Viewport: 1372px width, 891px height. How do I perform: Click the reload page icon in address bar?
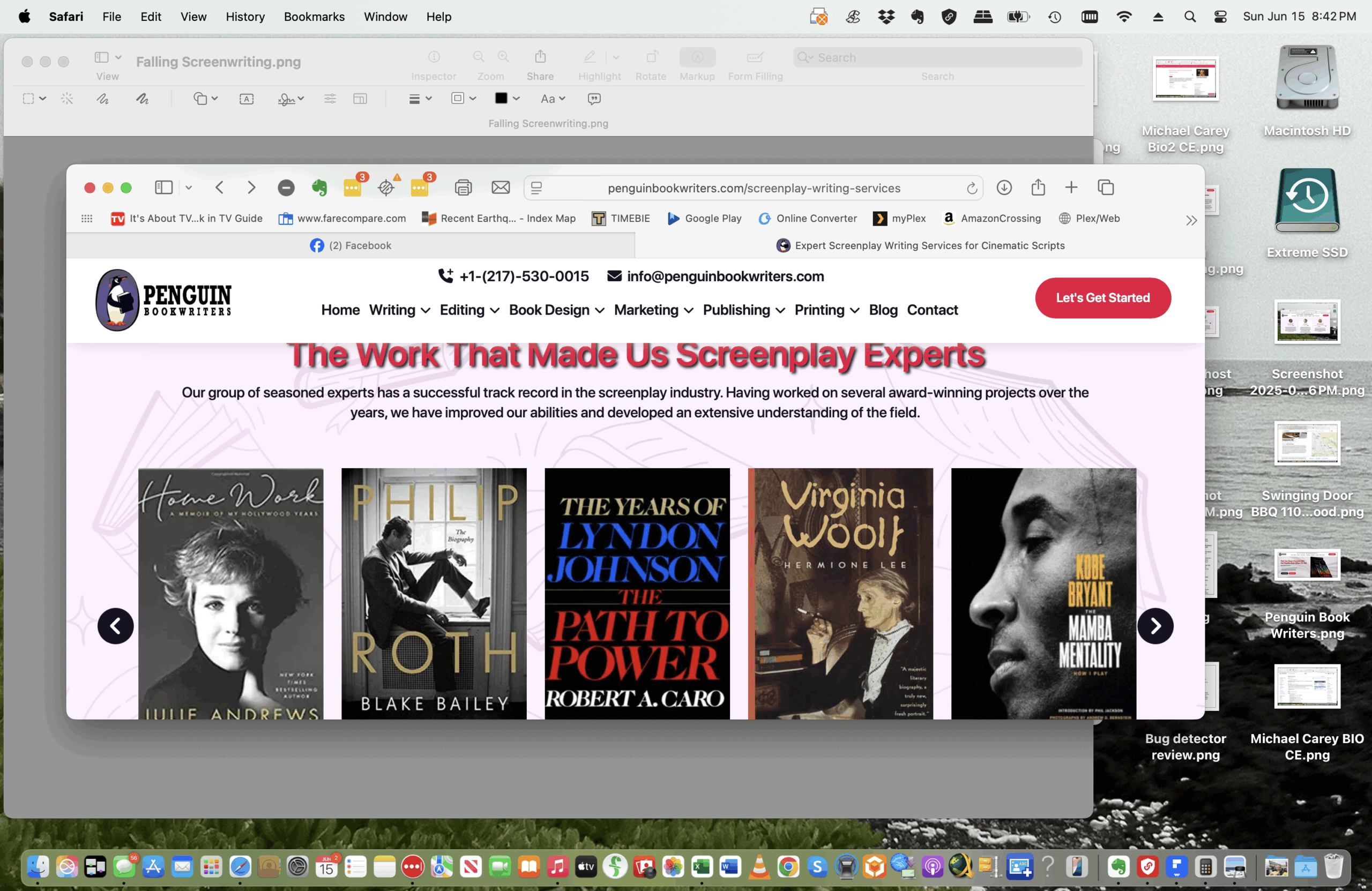[x=972, y=188]
